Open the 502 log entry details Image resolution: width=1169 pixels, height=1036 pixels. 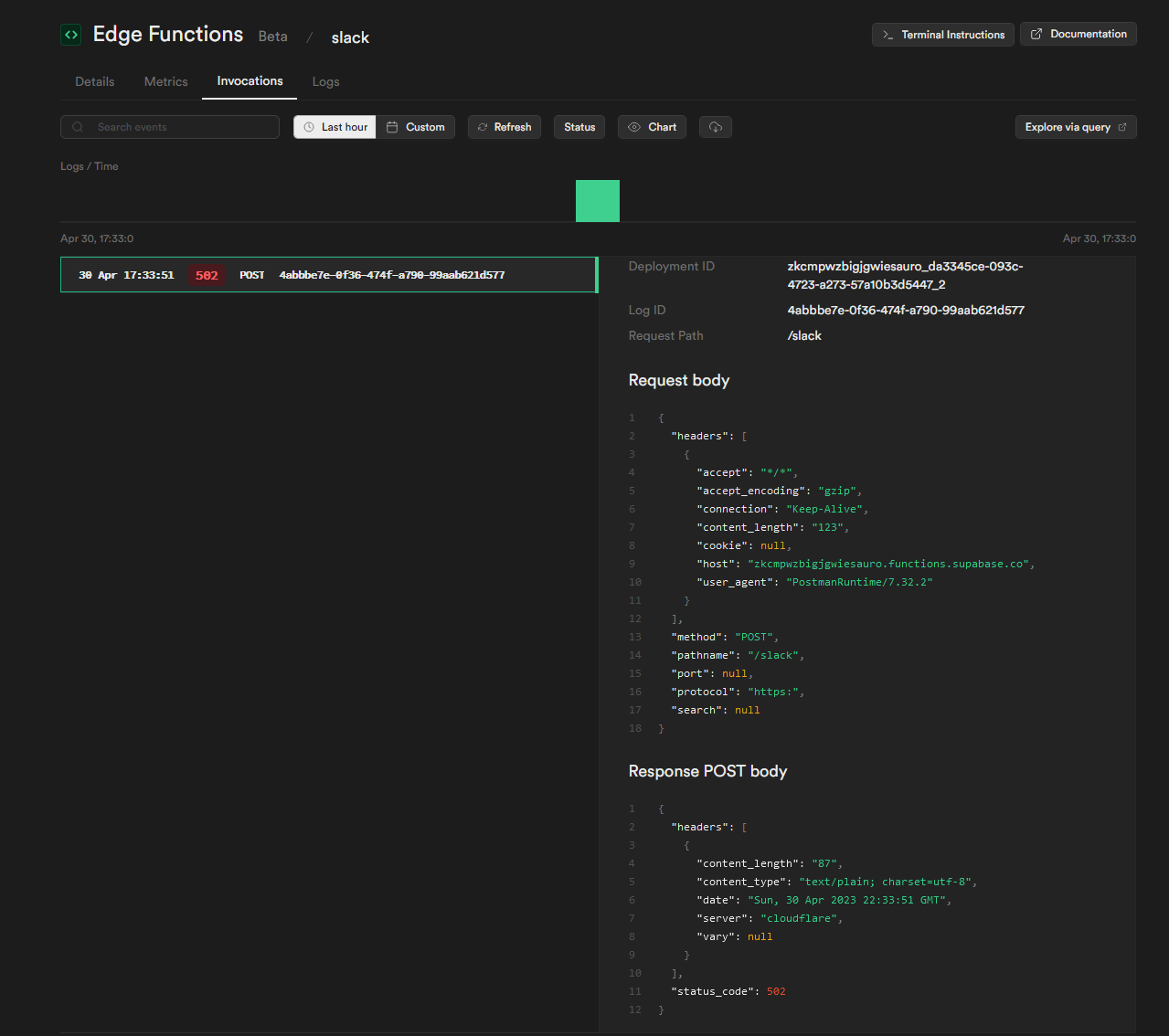(329, 274)
